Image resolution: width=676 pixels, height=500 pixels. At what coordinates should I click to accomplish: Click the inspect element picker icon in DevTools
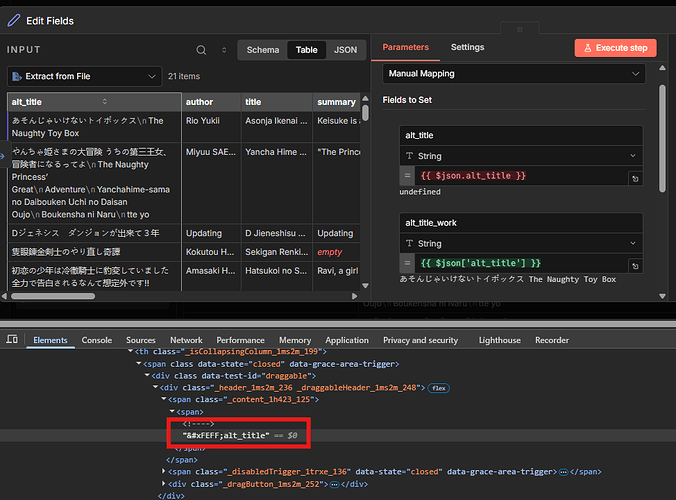[x=10, y=340]
